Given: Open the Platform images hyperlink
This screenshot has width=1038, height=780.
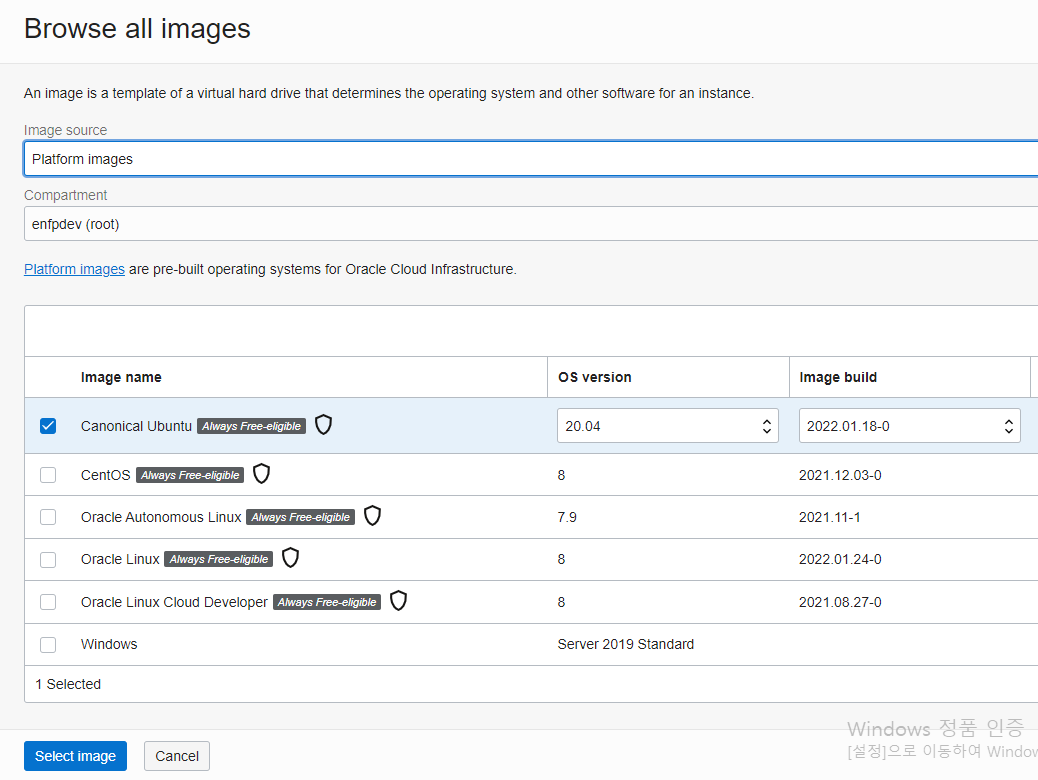Looking at the screenshot, I should click(x=74, y=269).
